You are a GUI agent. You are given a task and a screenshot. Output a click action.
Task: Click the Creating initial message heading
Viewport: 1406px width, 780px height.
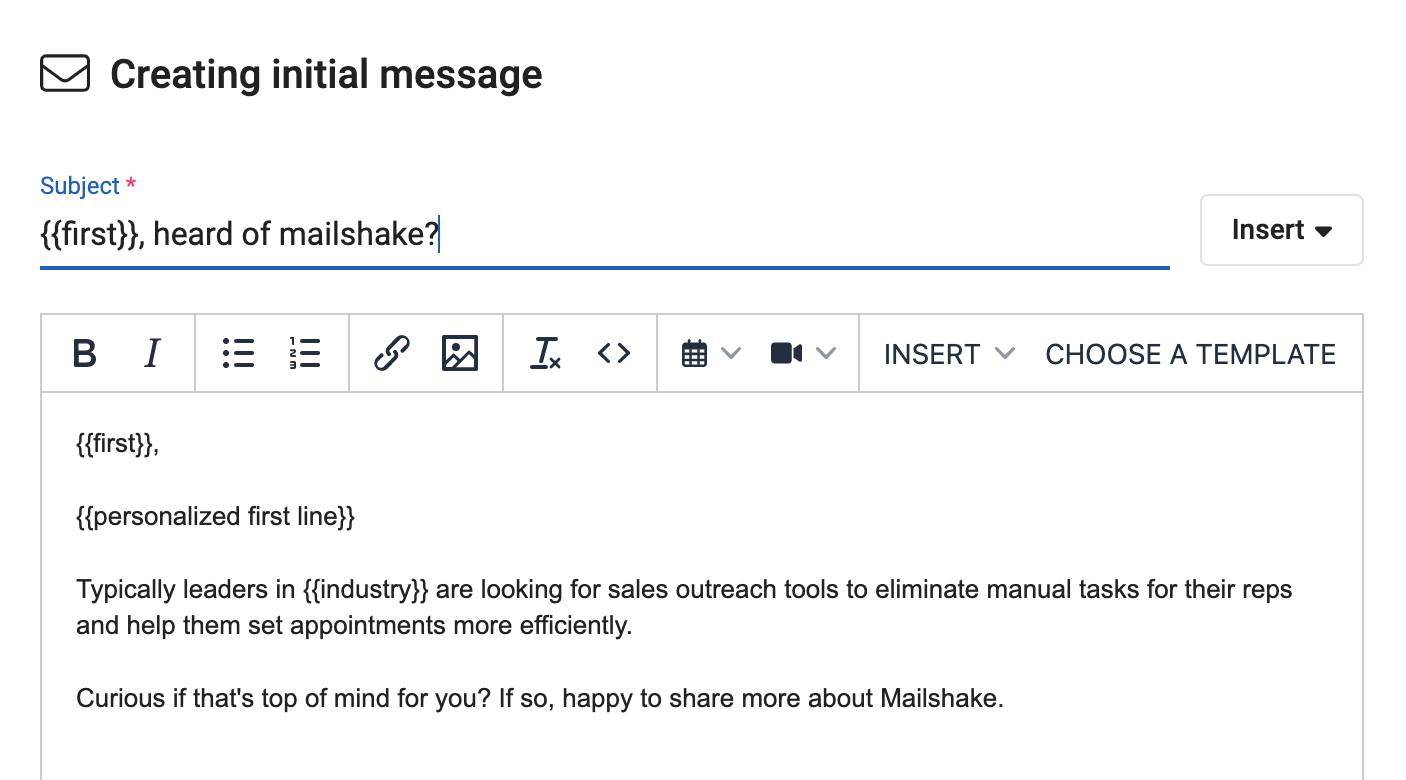[326, 73]
